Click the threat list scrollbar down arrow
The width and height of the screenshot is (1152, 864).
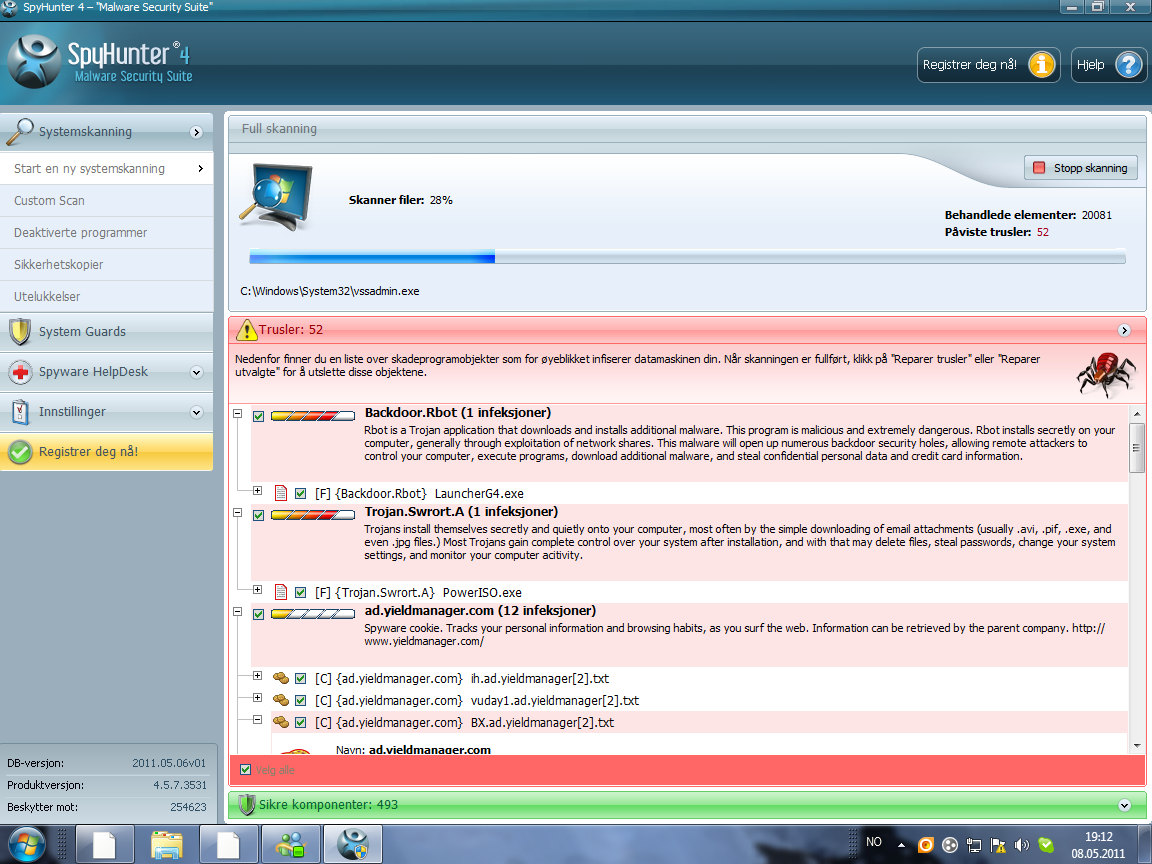(1137, 746)
